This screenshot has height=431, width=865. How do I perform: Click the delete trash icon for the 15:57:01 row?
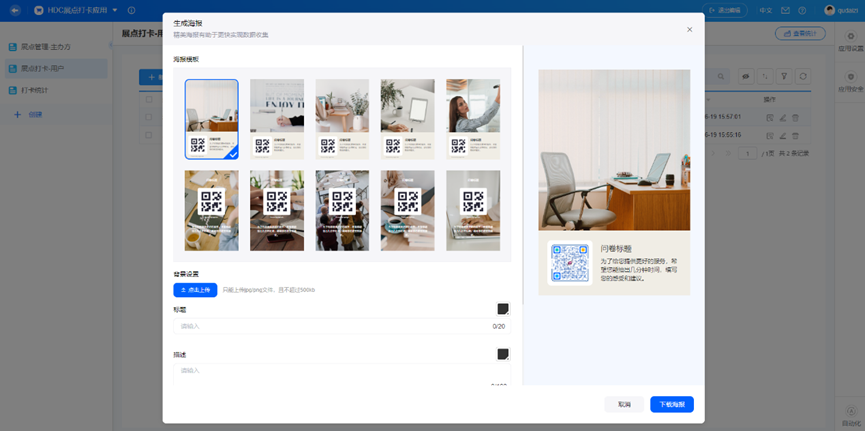pyautogui.click(x=795, y=118)
